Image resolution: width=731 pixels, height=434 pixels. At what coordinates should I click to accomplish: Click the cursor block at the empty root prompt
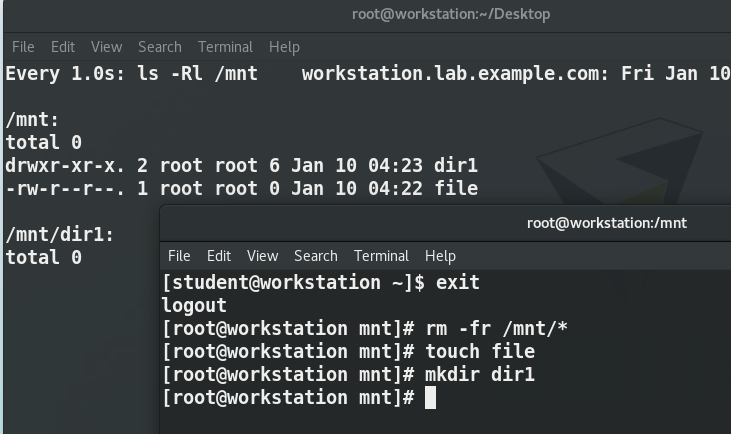[430, 398]
